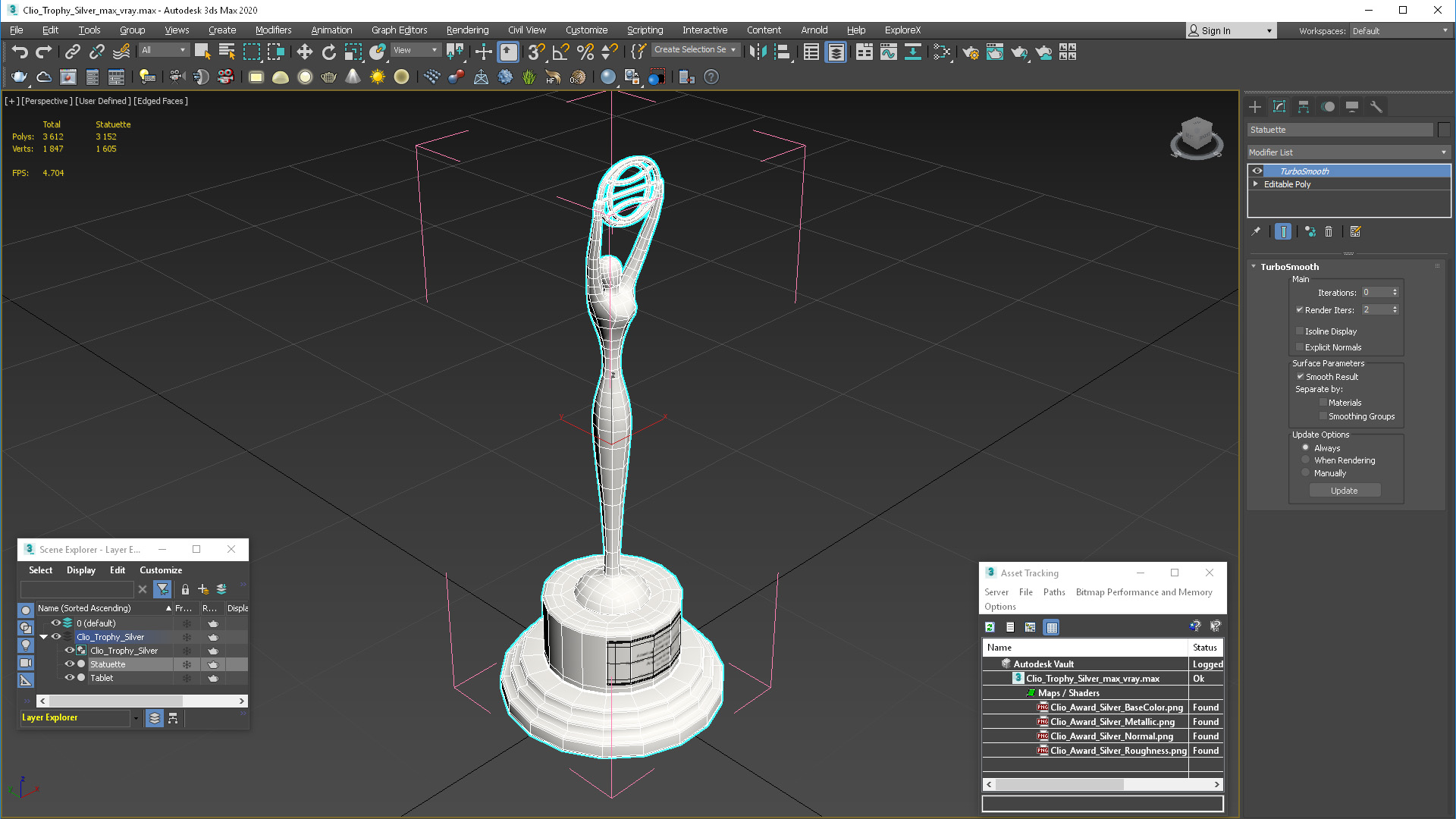Select the Manually update option
This screenshot has height=819, width=1456.
coord(1305,472)
